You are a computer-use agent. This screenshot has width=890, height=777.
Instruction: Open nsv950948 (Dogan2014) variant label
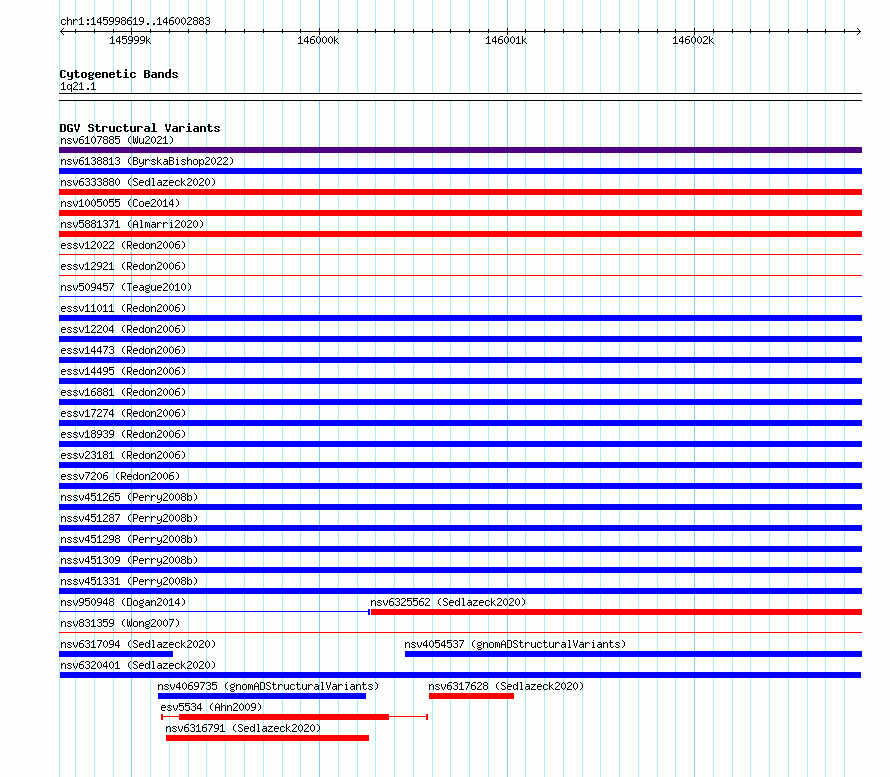(x=123, y=602)
